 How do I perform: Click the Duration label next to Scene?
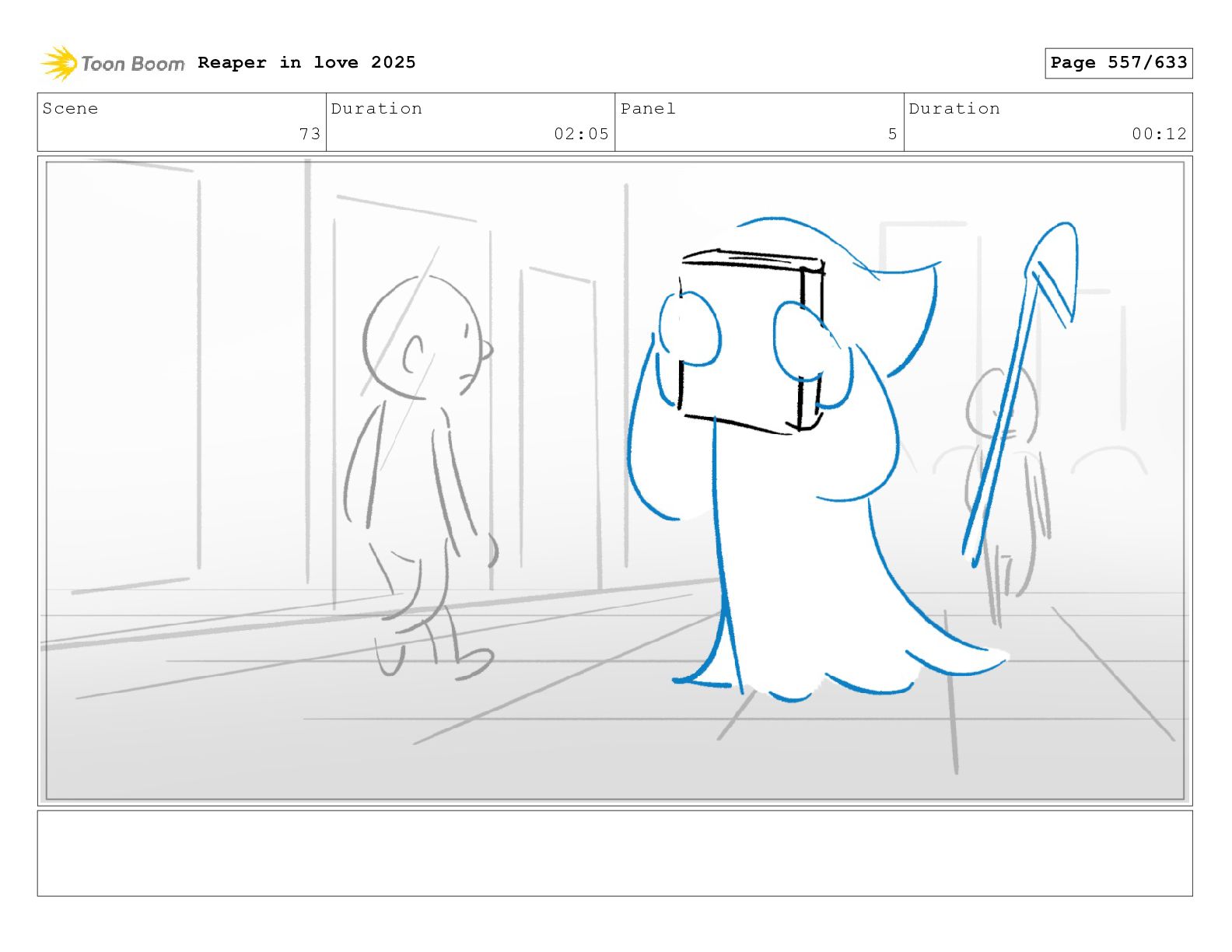click(376, 109)
